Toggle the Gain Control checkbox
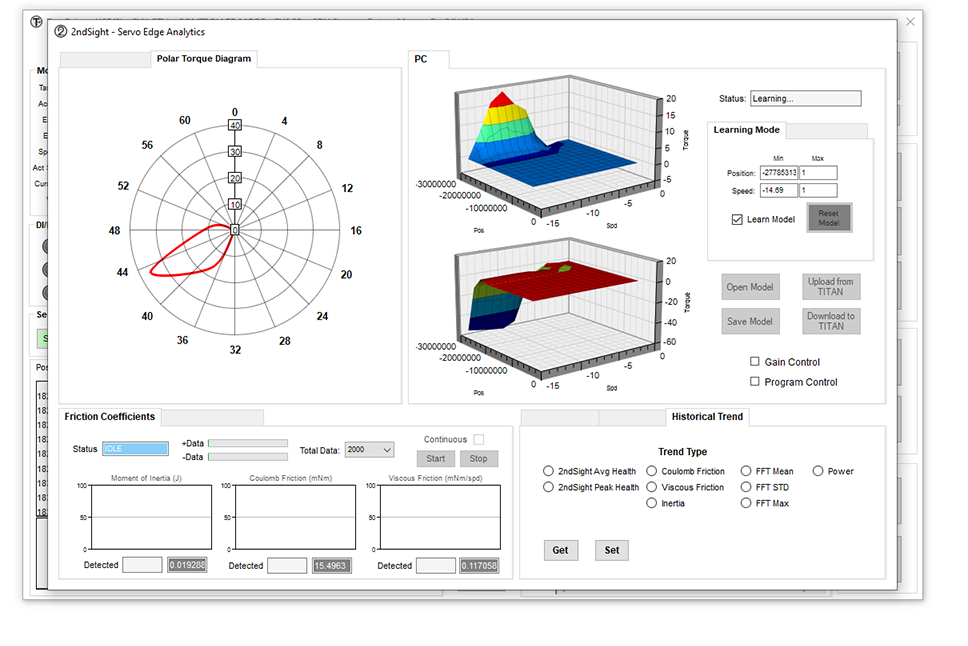Image resolution: width=968 pixels, height=646 pixels. point(755,362)
